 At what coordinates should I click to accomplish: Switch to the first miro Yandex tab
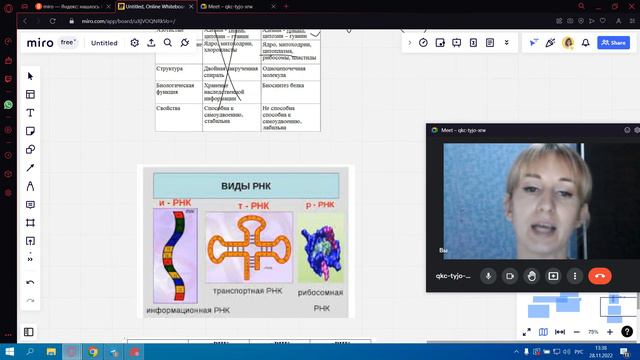[72, 7]
